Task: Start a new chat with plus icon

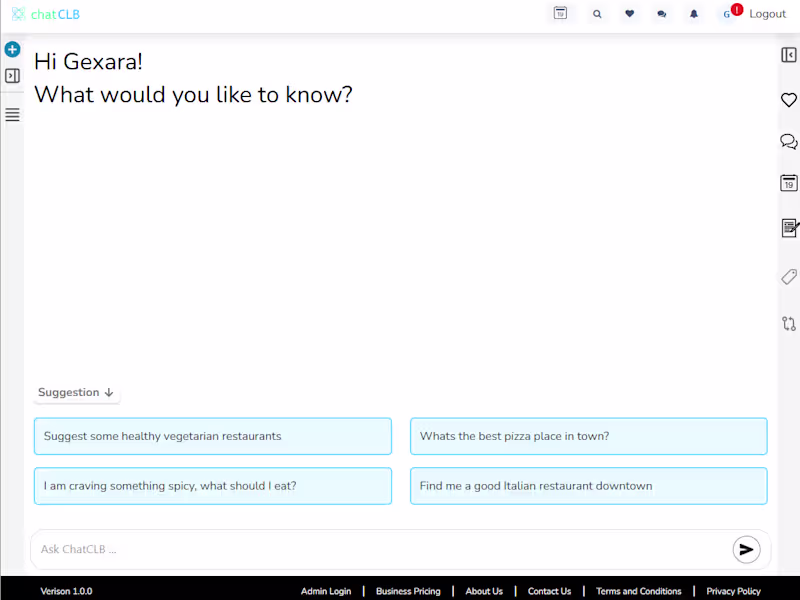Action: pyautogui.click(x=12, y=49)
